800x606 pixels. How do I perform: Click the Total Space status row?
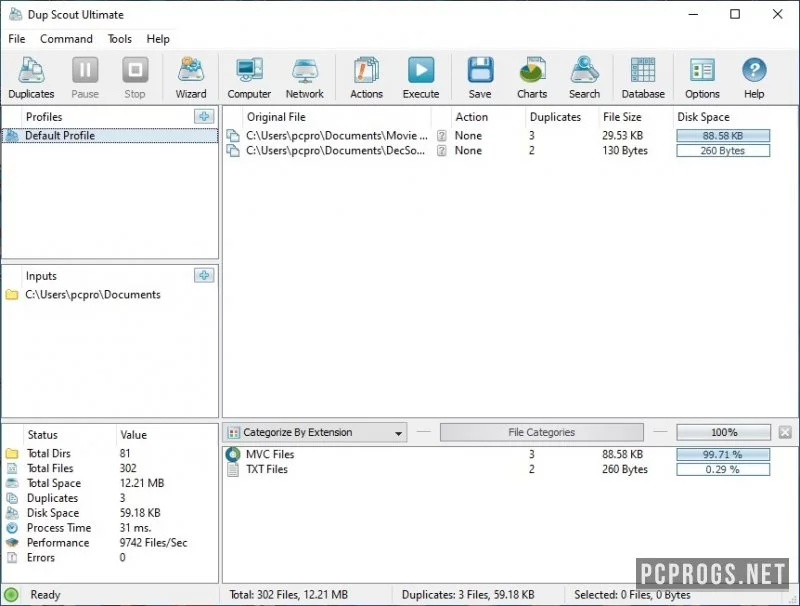tap(110, 483)
